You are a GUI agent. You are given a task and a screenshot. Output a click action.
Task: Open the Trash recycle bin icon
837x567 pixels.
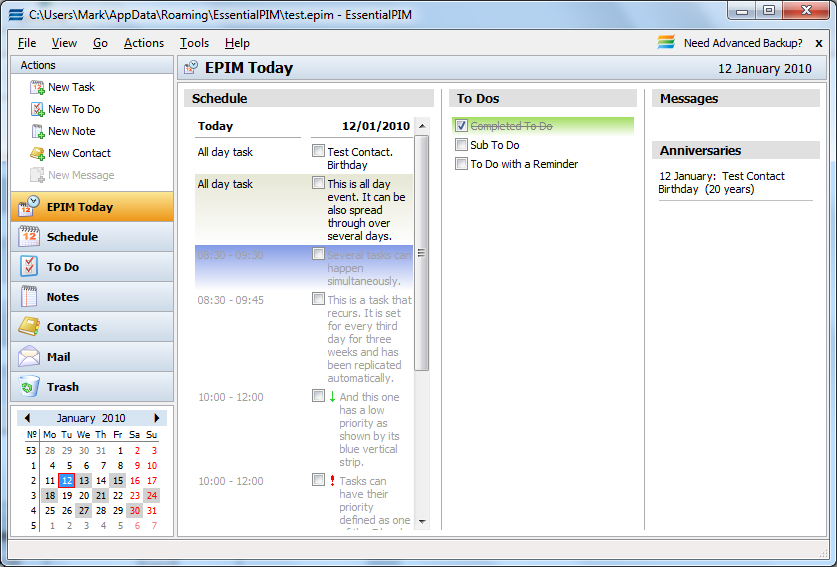[29, 387]
